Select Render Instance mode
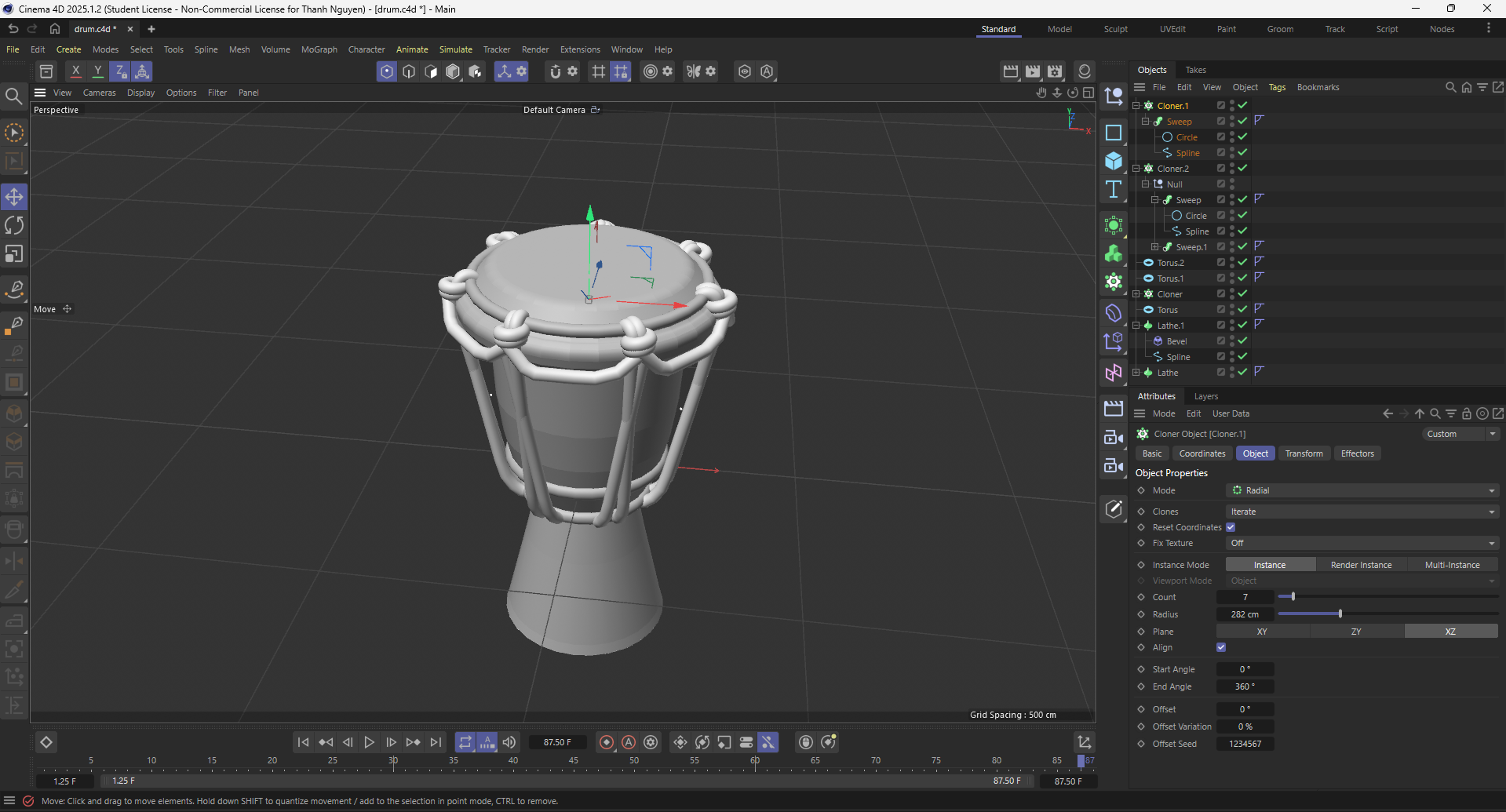 tap(1361, 565)
